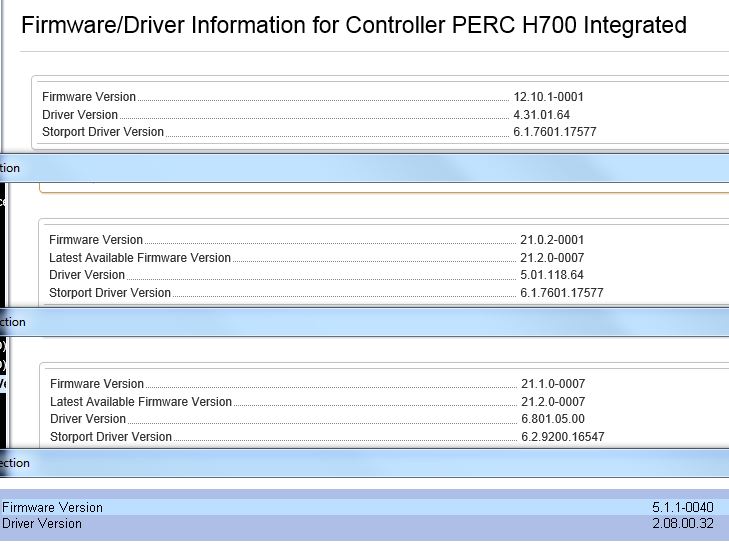Click firmware value 5.1.1-0040

[683, 508]
